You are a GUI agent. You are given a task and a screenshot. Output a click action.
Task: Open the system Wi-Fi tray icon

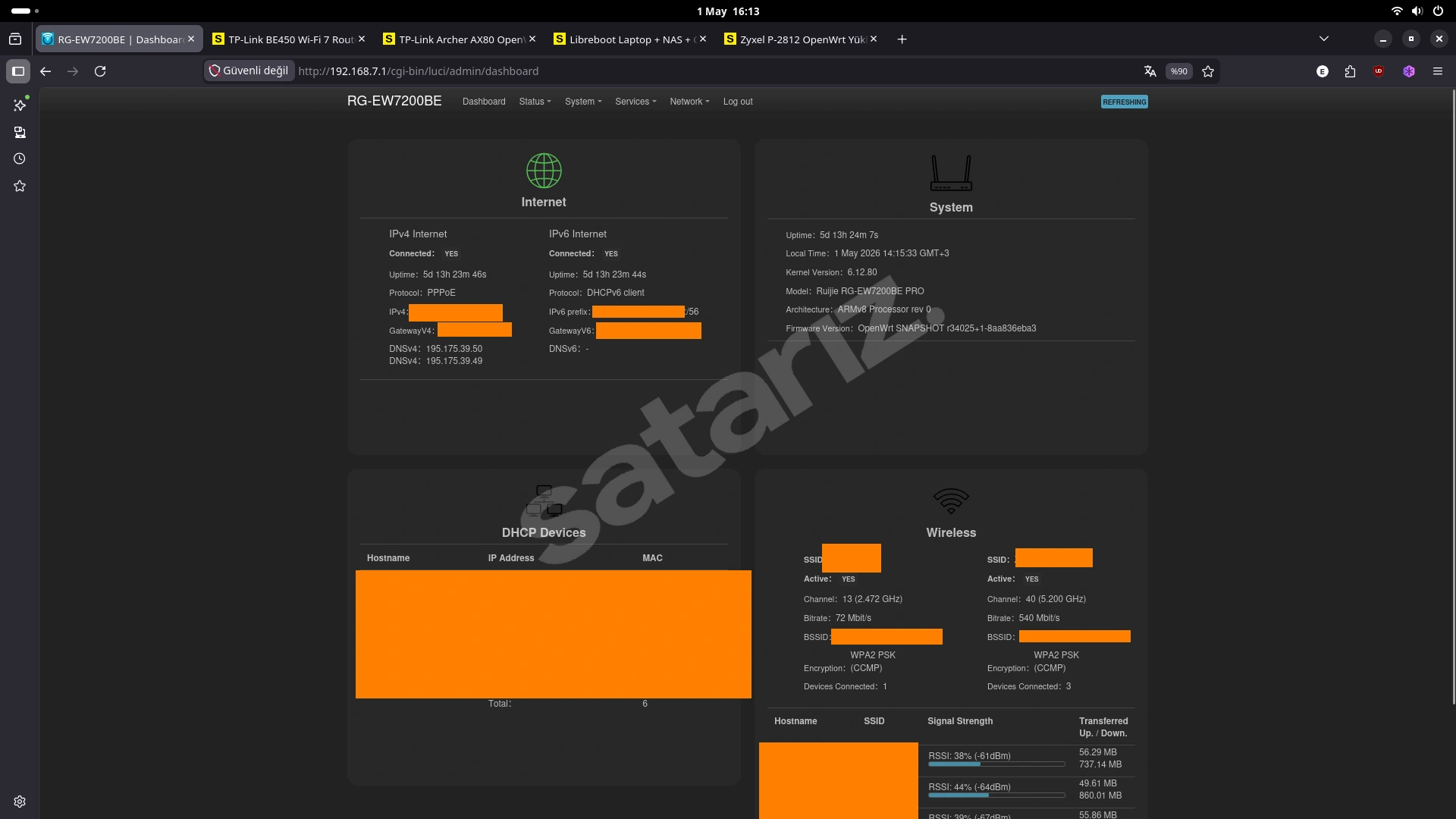point(1397,11)
